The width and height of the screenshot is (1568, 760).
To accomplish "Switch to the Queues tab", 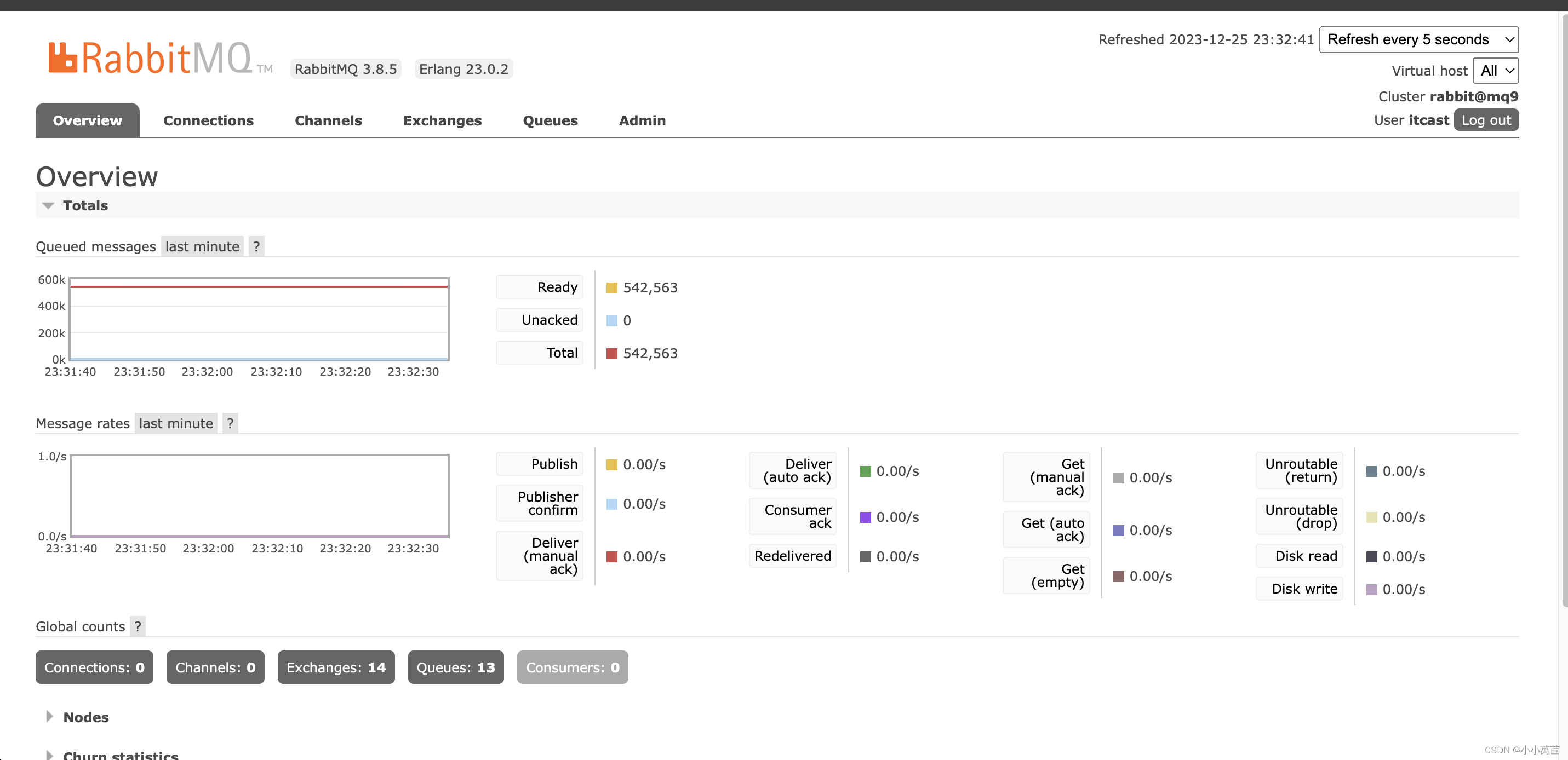I will [x=550, y=120].
